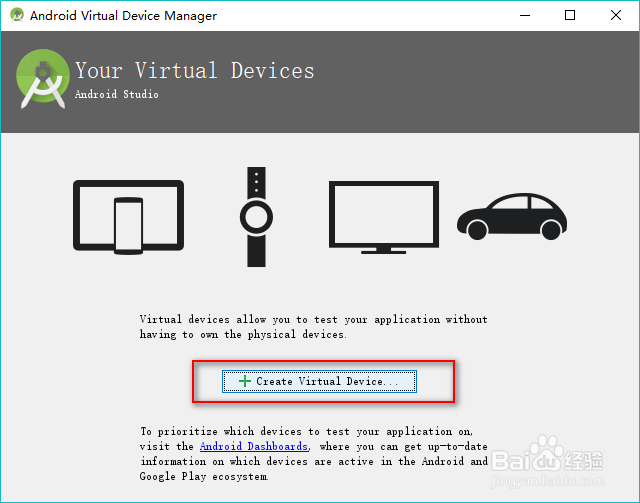
Task: Close the Android Virtual Device Manager window
Action: 616,16
